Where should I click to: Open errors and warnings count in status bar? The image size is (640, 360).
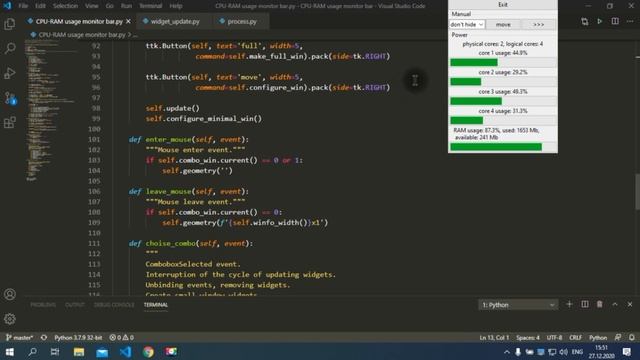121,338
